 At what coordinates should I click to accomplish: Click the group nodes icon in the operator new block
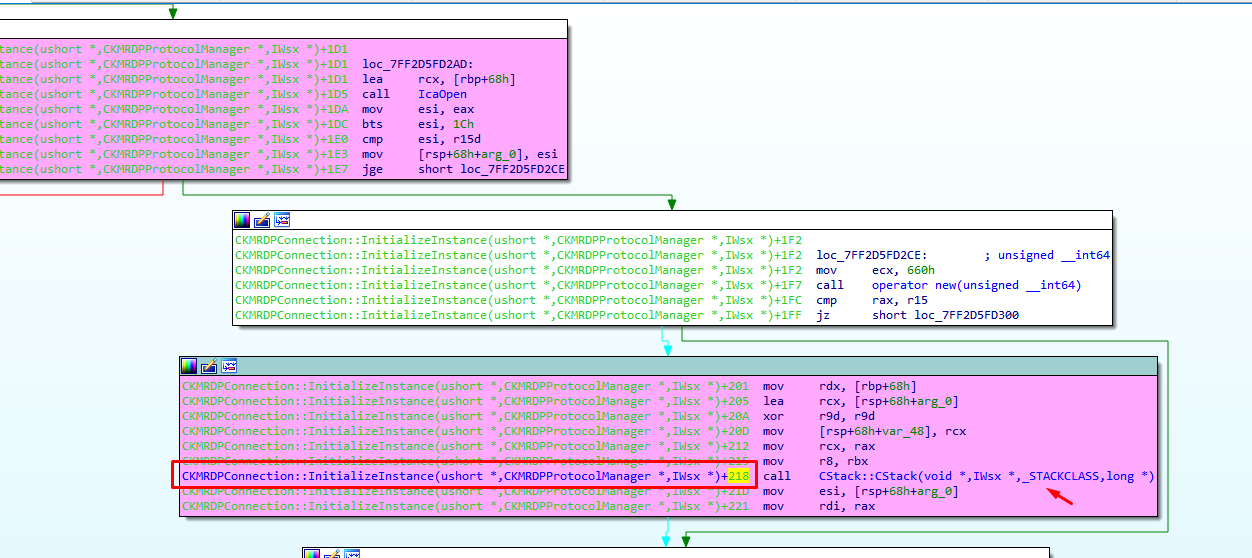tap(282, 220)
